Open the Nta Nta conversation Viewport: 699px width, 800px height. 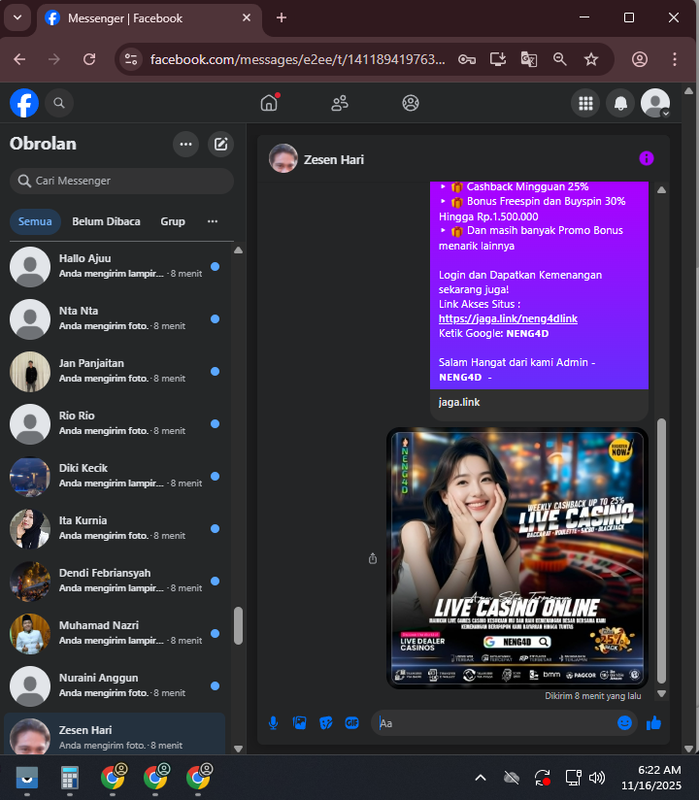coord(115,319)
